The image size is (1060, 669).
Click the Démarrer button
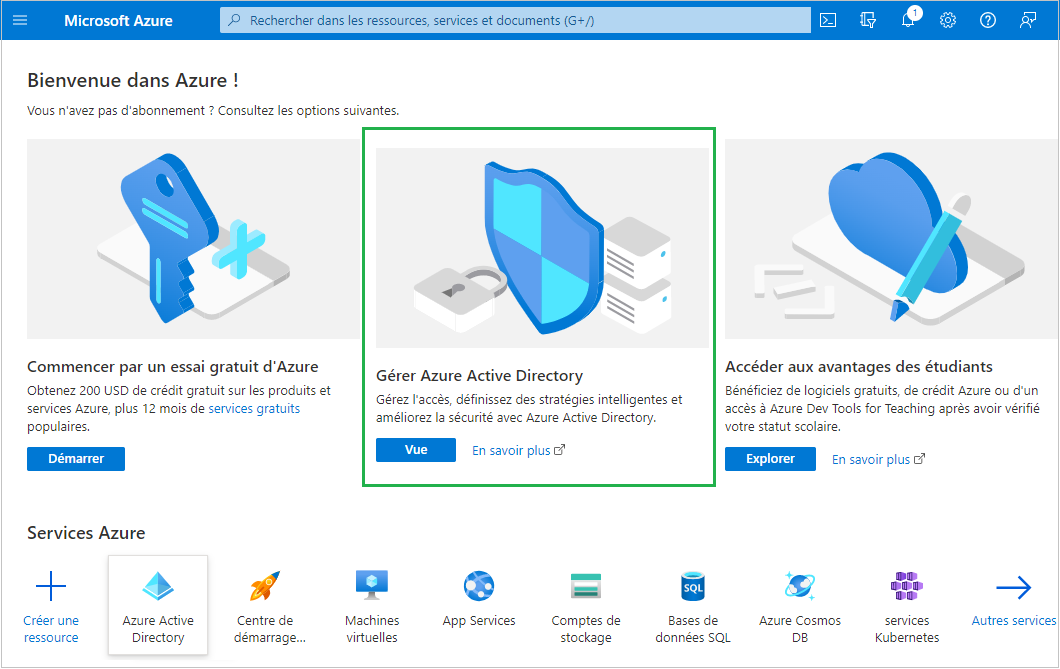pyautogui.click(x=76, y=458)
